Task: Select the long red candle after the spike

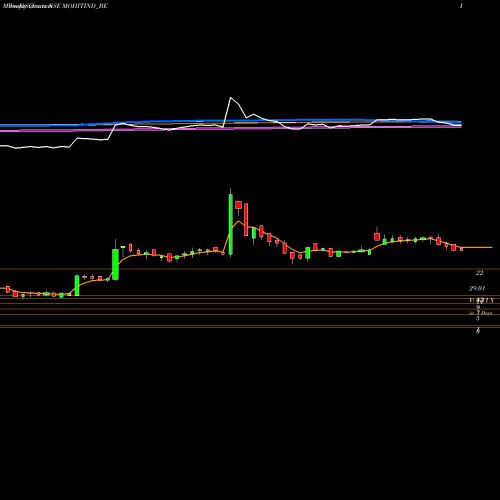Action: [x=246, y=220]
